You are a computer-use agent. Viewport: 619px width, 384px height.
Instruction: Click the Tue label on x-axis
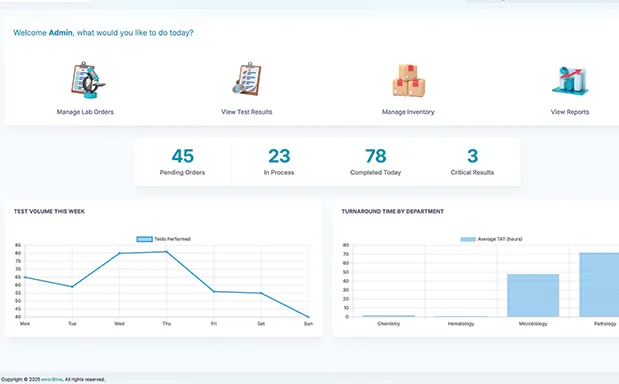[x=72, y=324]
